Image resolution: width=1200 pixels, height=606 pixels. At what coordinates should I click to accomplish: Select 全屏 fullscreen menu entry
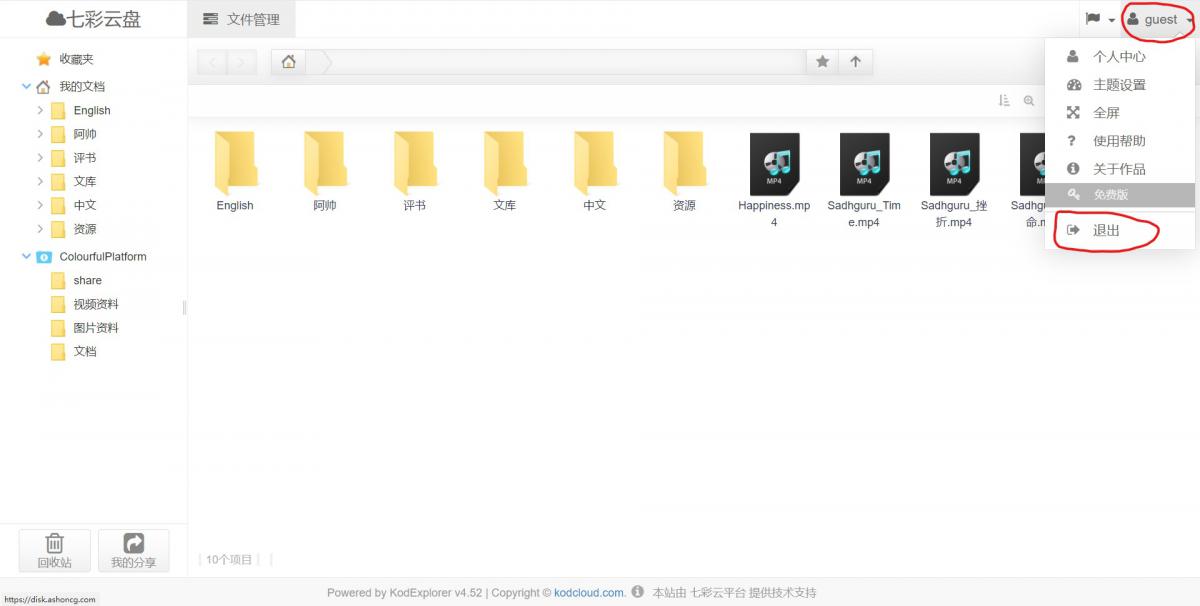1106,113
